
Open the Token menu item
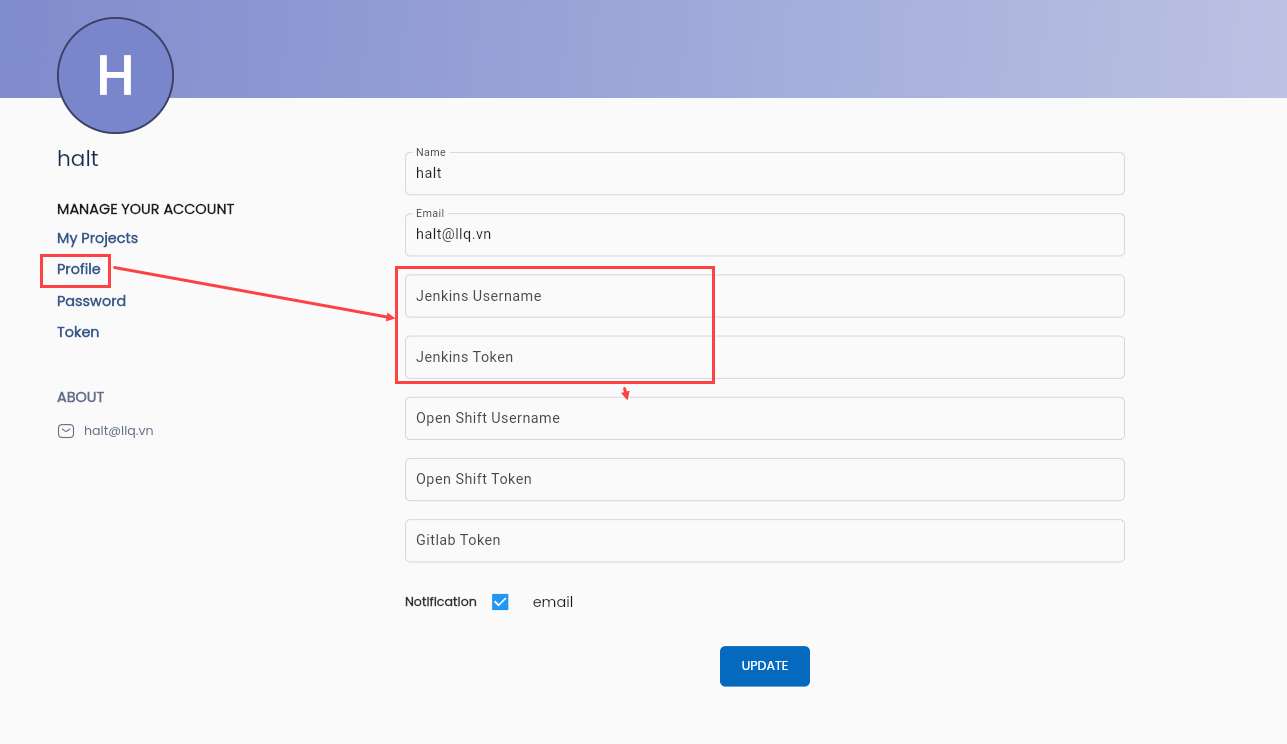point(78,332)
